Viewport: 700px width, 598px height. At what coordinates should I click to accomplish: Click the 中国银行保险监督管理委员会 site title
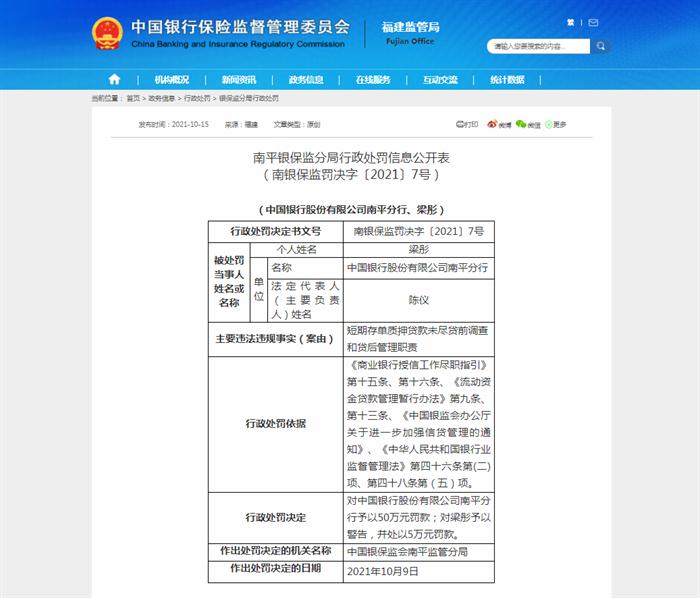pyautogui.click(x=240, y=33)
